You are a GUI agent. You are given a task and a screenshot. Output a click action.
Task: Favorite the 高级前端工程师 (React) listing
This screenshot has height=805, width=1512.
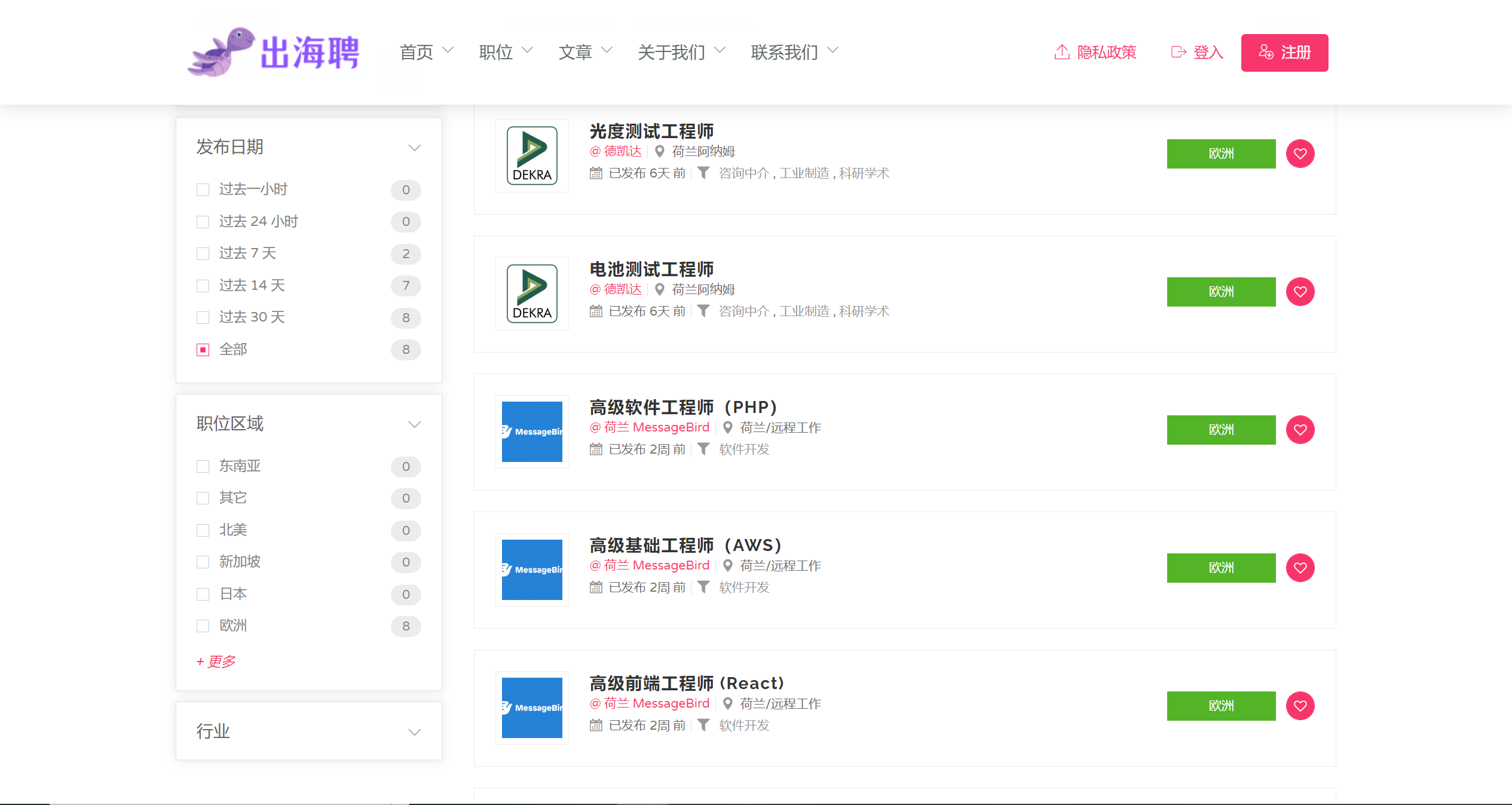click(1300, 706)
